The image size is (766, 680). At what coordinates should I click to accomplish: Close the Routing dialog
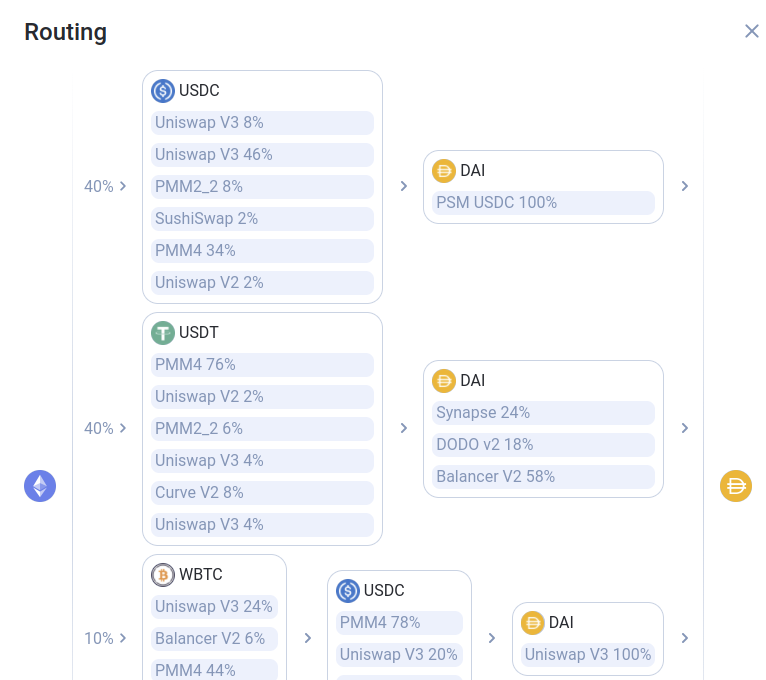click(x=752, y=31)
